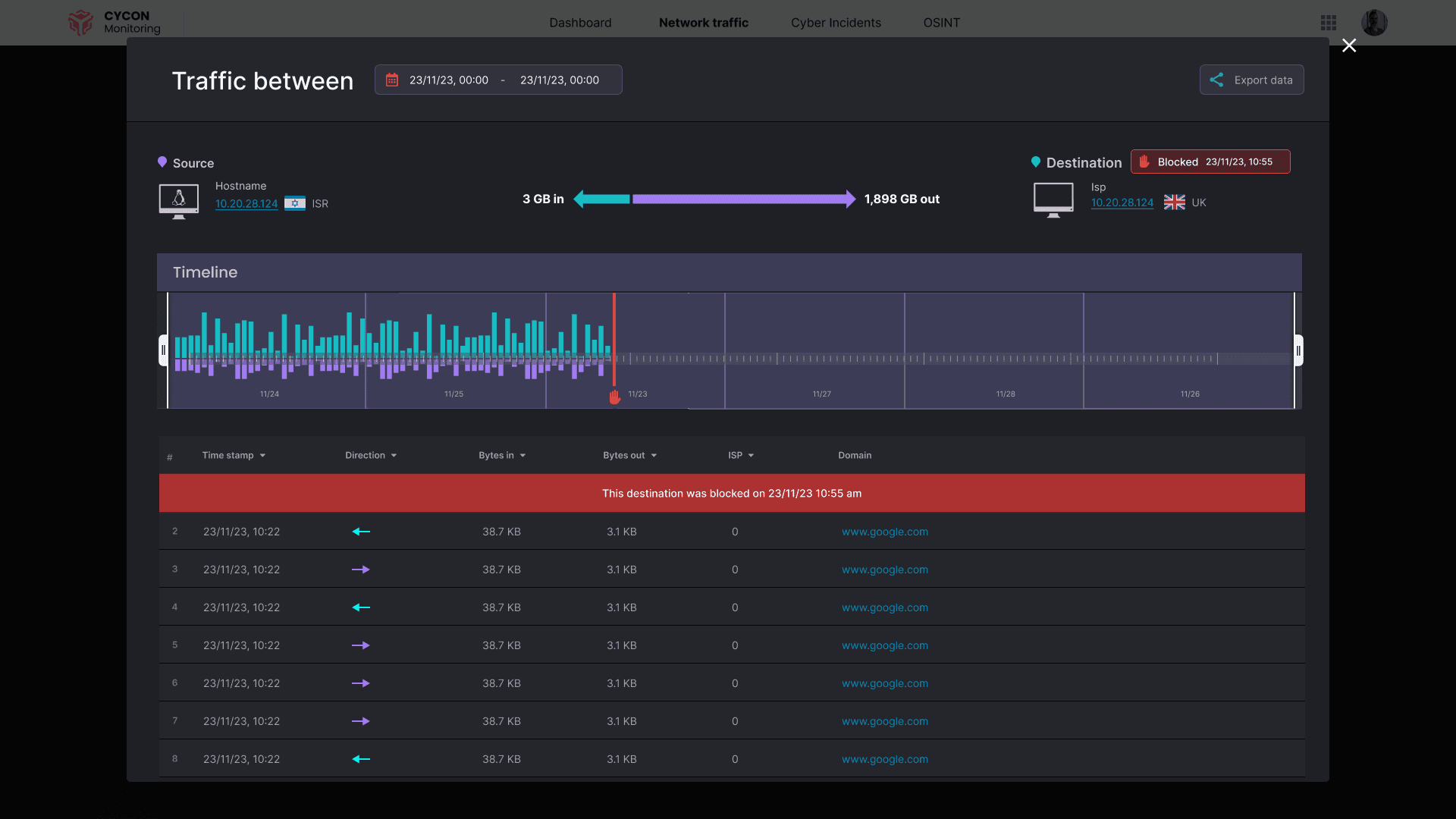
Task: Open the source hostname IP link
Action: tap(246, 203)
